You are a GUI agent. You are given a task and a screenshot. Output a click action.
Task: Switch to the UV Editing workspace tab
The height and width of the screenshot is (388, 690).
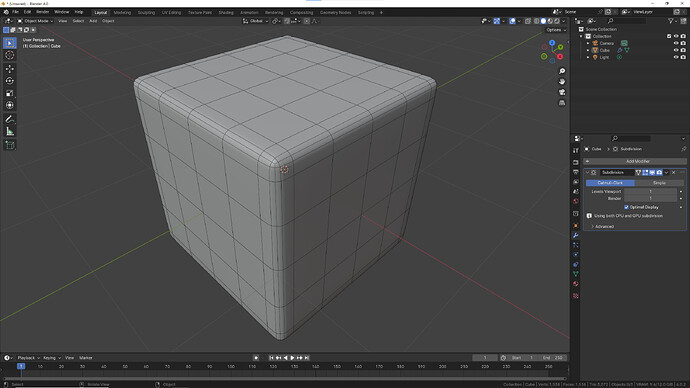click(x=171, y=13)
